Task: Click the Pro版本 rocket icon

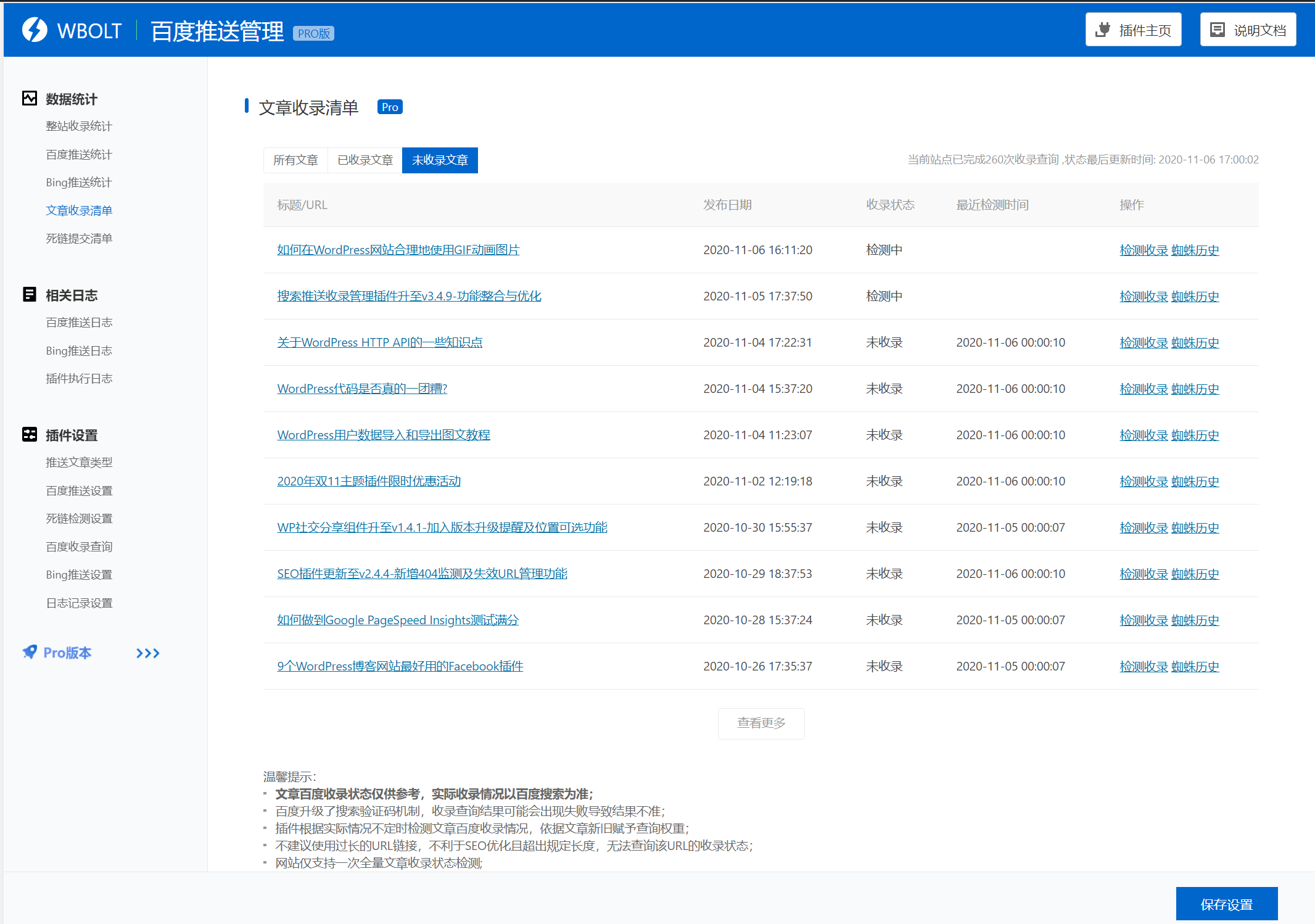Action: click(x=30, y=652)
